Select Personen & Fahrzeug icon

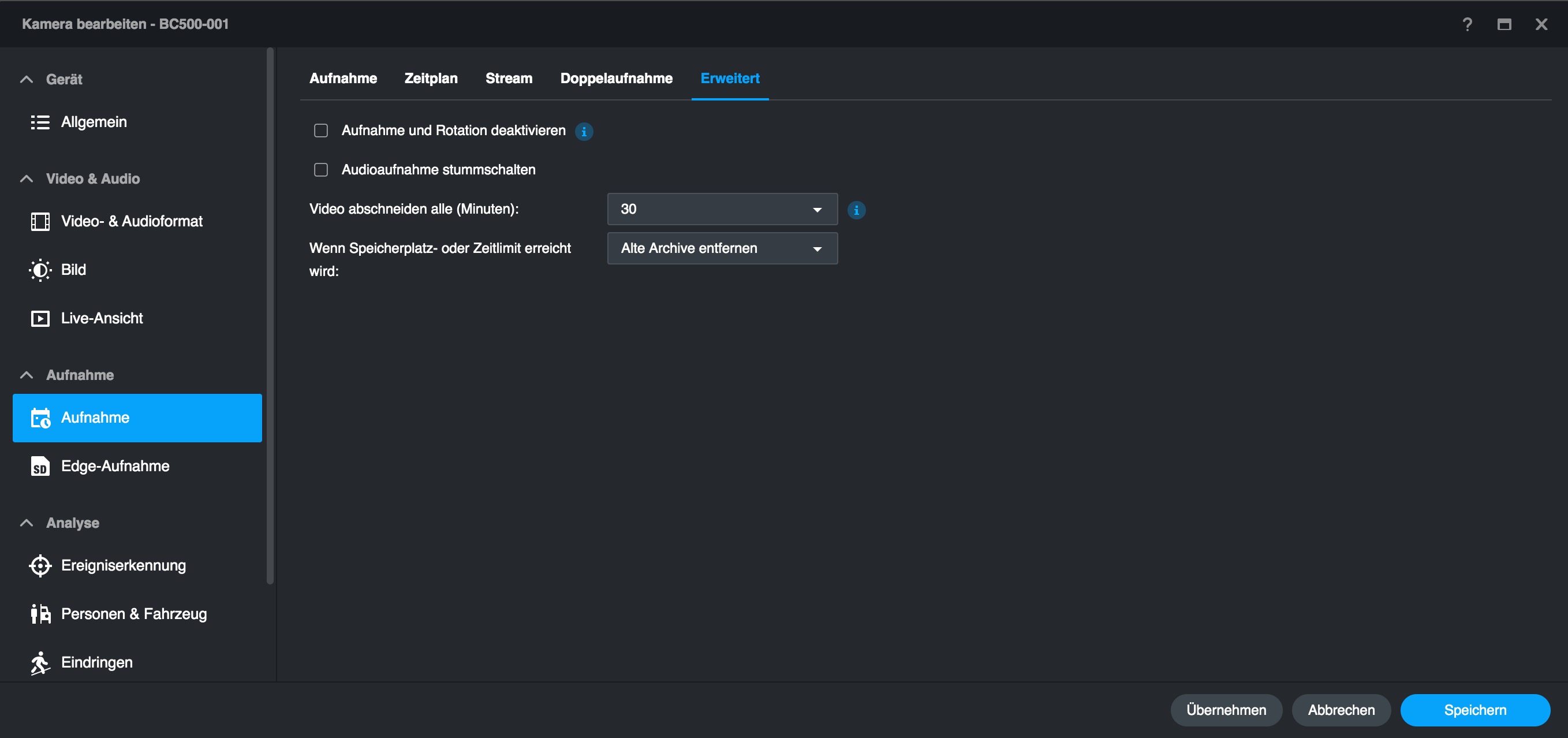coord(40,614)
